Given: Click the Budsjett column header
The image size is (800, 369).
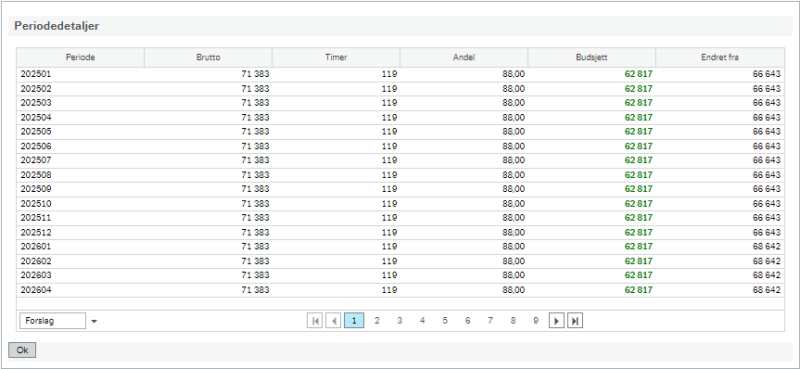Looking at the screenshot, I should tap(592, 58).
